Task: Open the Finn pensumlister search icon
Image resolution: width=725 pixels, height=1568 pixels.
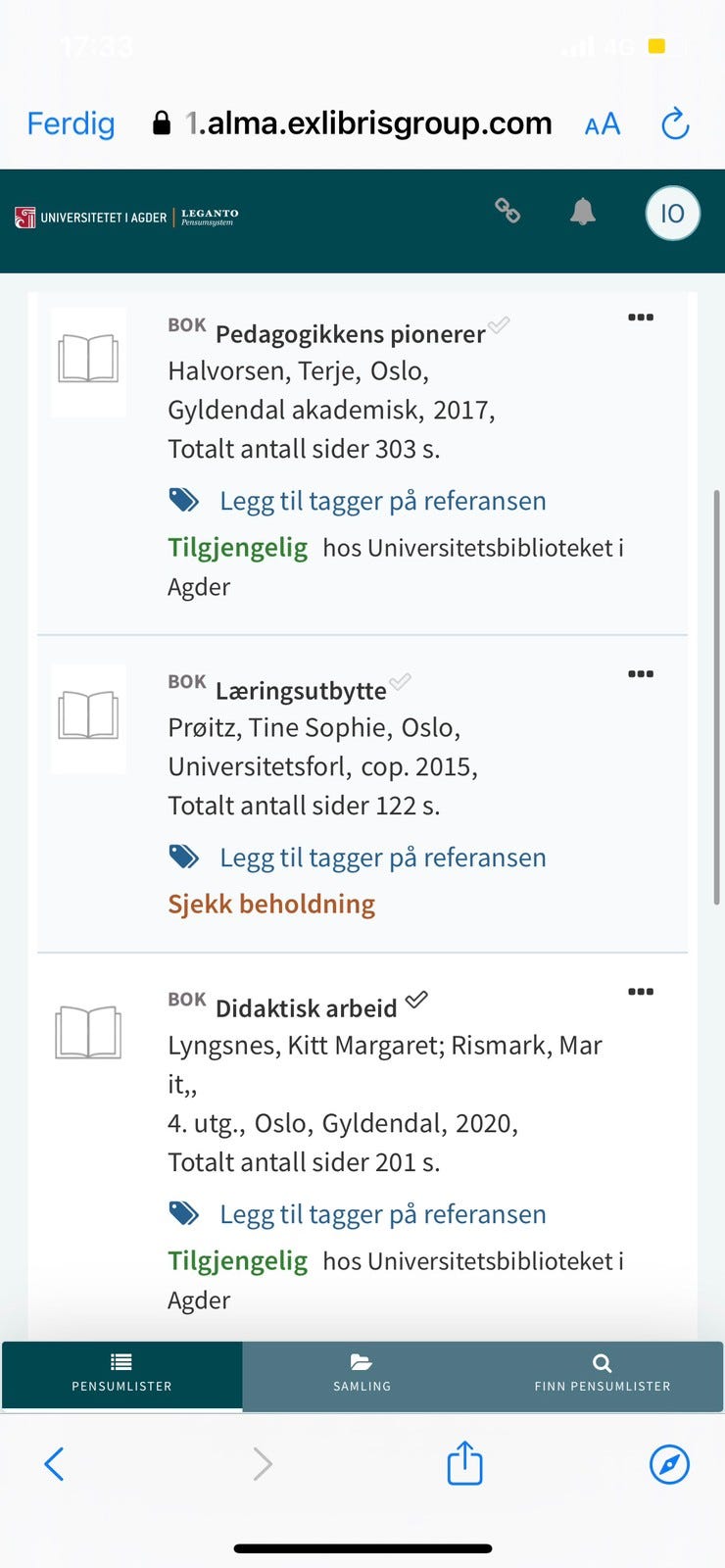Action: (601, 1362)
